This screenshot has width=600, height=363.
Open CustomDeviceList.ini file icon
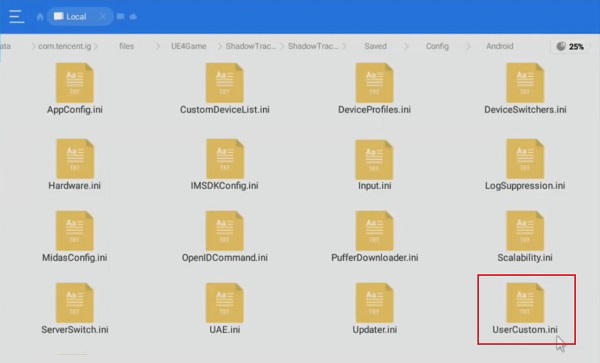click(x=225, y=83)
